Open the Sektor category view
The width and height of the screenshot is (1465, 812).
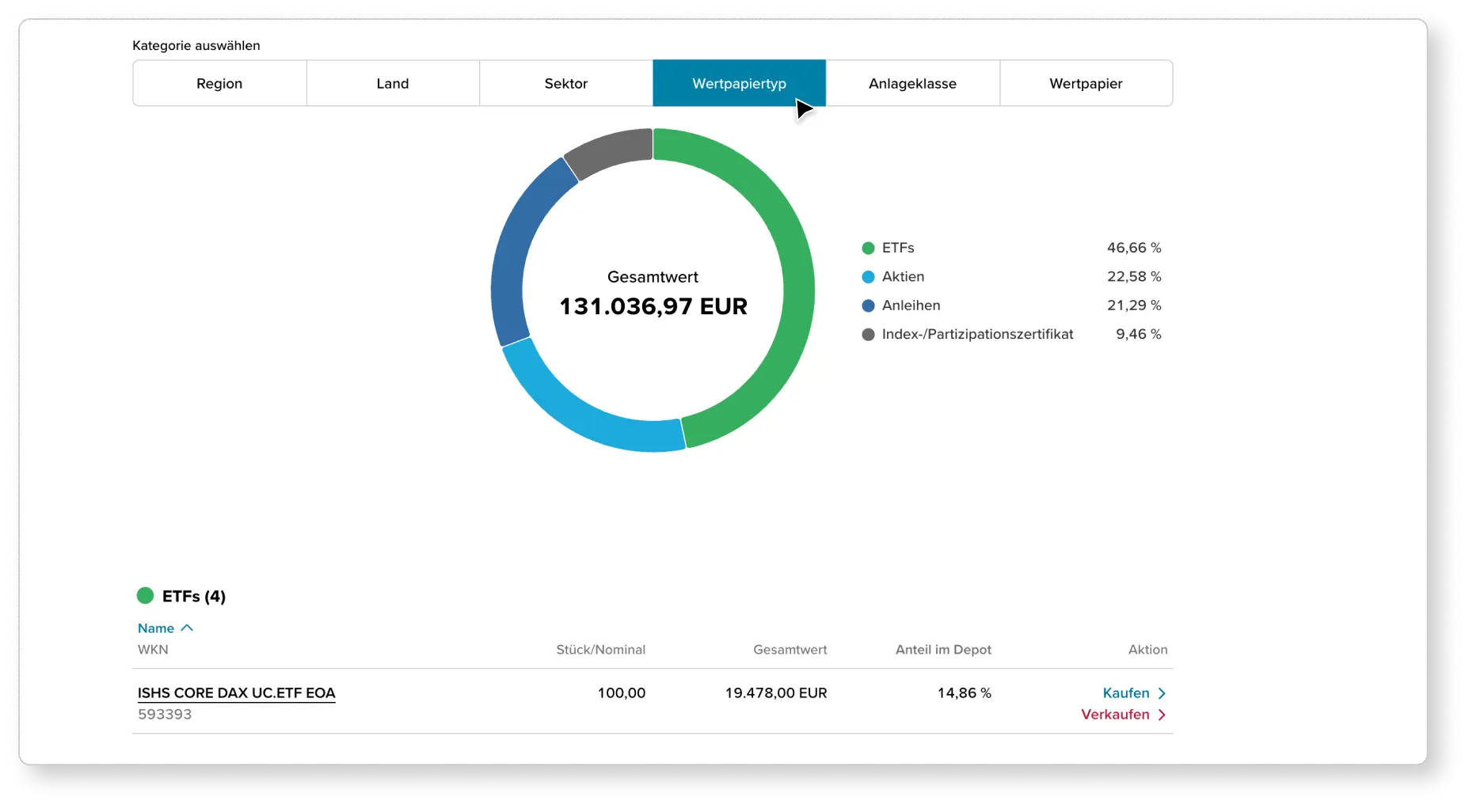tap(565, 83)
